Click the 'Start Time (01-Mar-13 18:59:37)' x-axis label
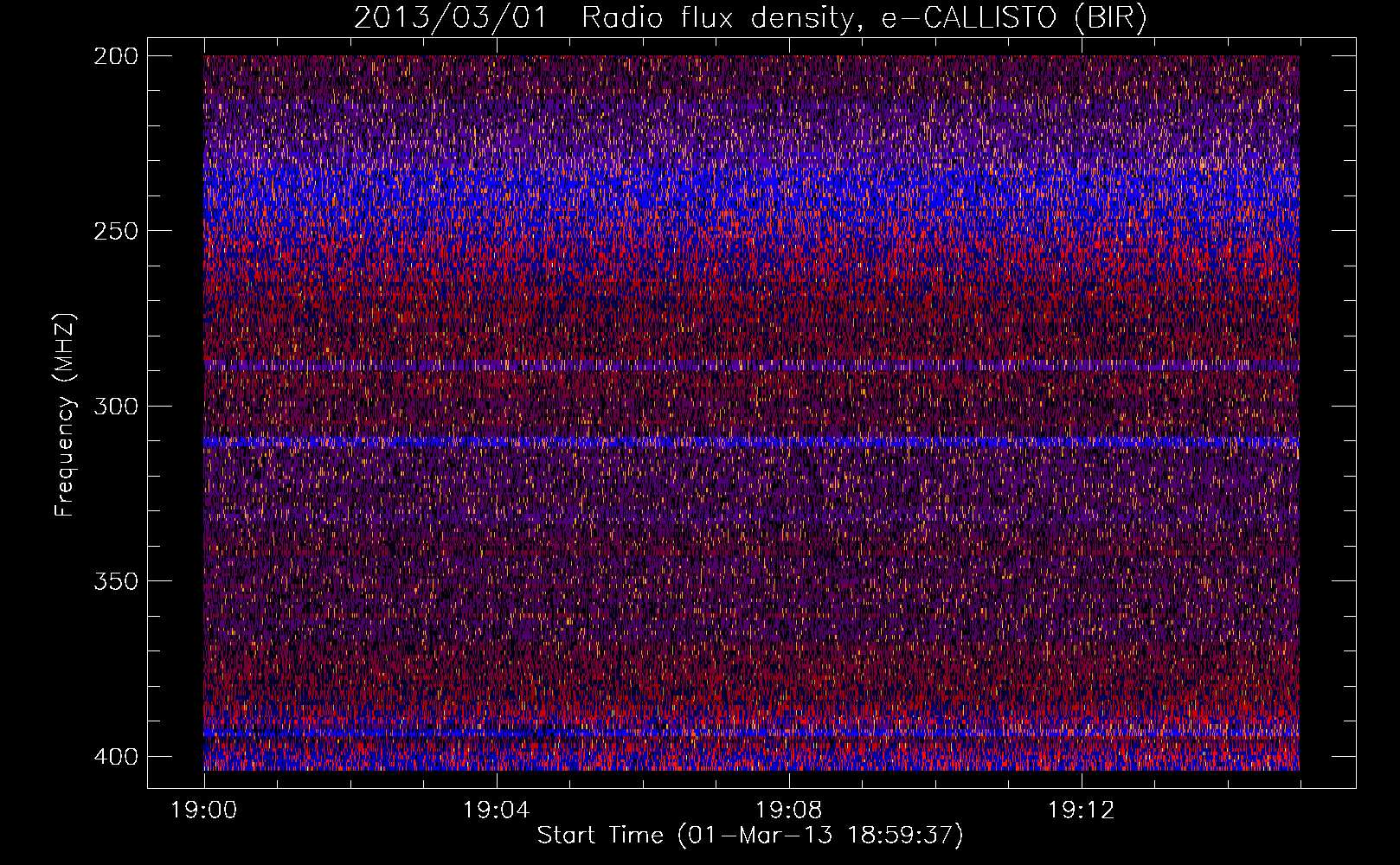1400x865 pixels. [x=750, y=835]
